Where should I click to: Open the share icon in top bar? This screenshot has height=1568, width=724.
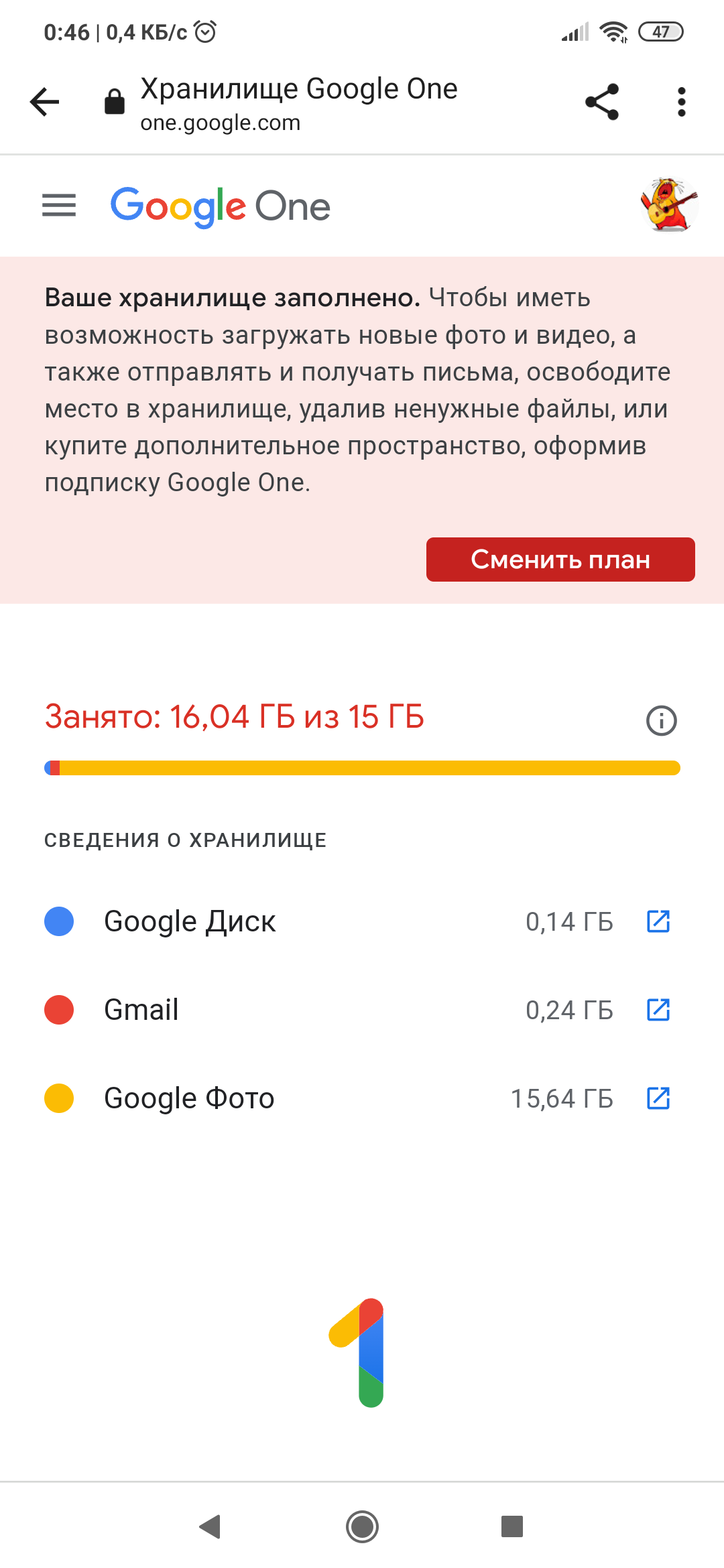[x=602, y=102]
